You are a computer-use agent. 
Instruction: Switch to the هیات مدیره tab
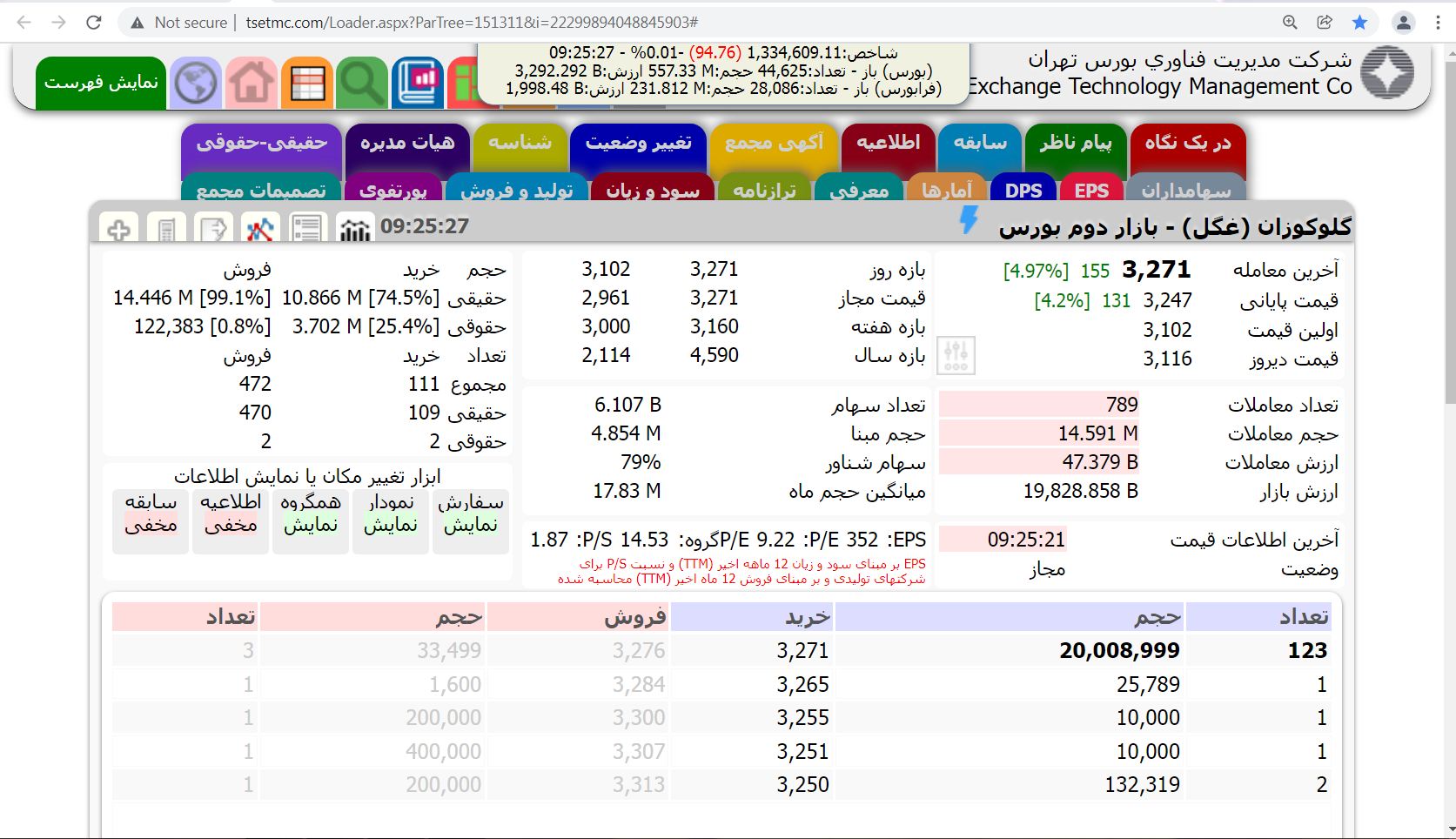[x=407, y=147]
